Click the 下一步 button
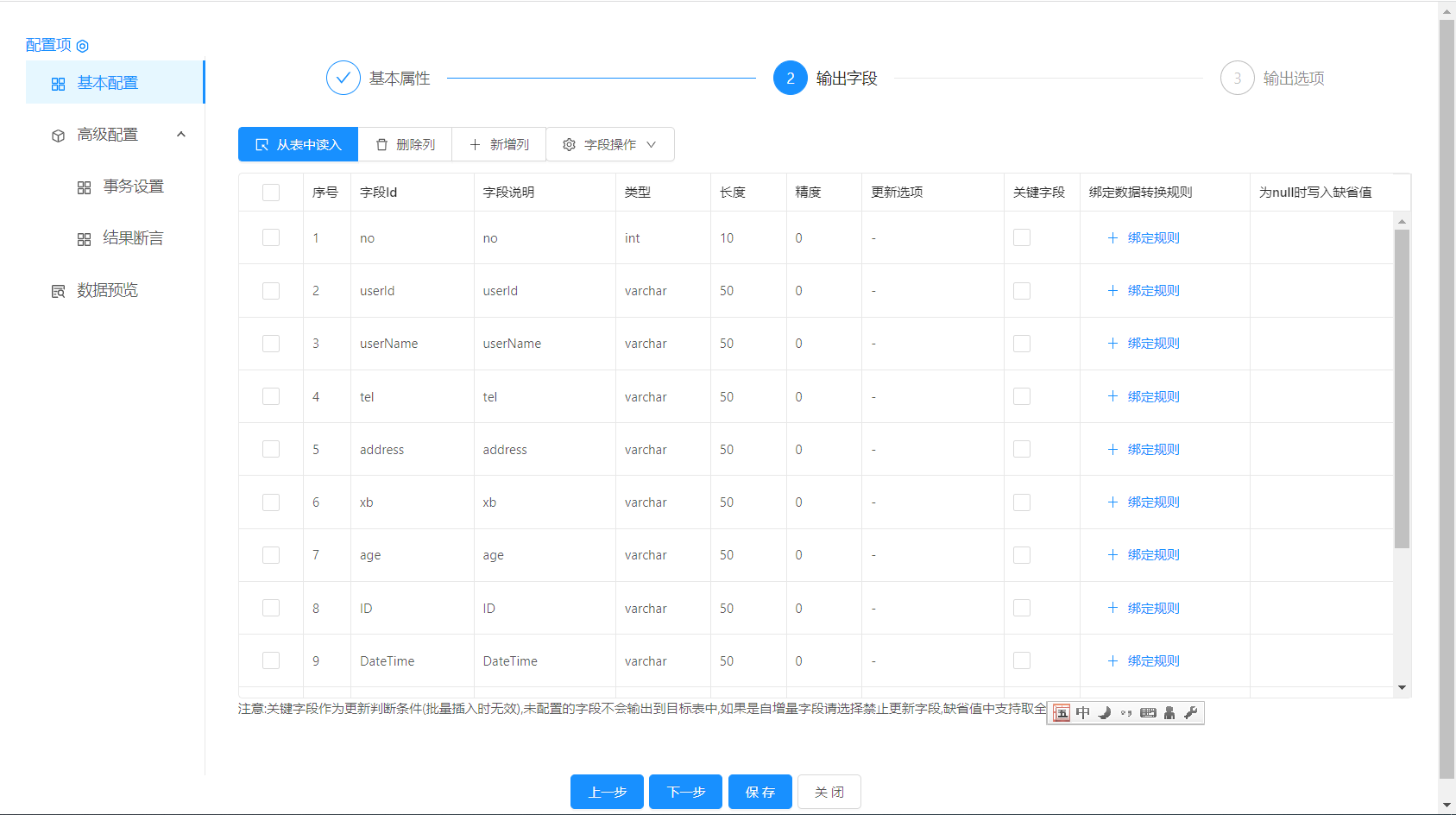 (x=686, y=792)
